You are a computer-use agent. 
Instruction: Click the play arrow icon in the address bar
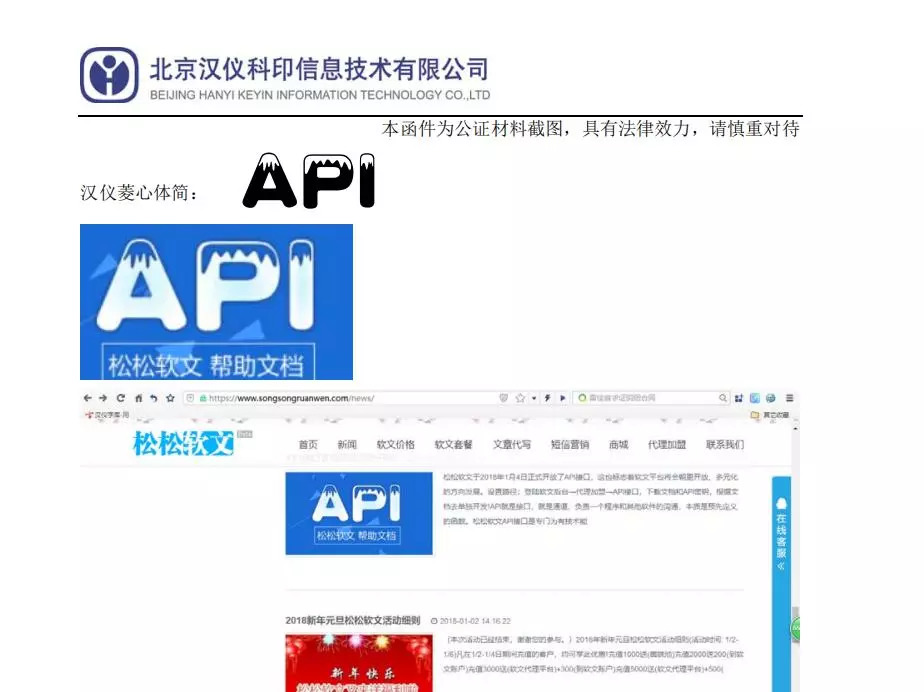563,398
